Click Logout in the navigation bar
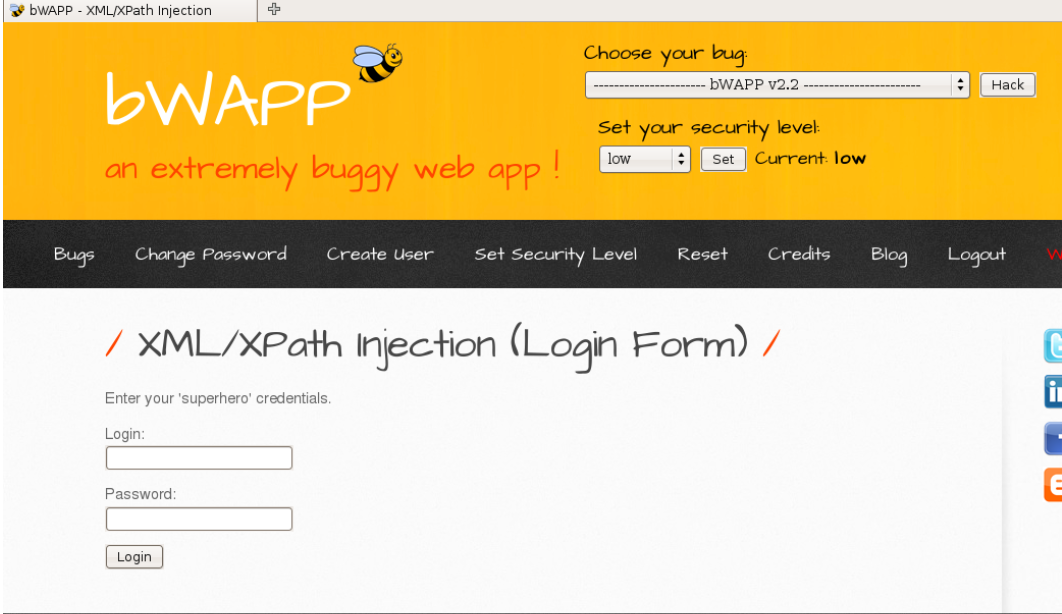This screenshot has height=614, width=1062. click(976, 255)
